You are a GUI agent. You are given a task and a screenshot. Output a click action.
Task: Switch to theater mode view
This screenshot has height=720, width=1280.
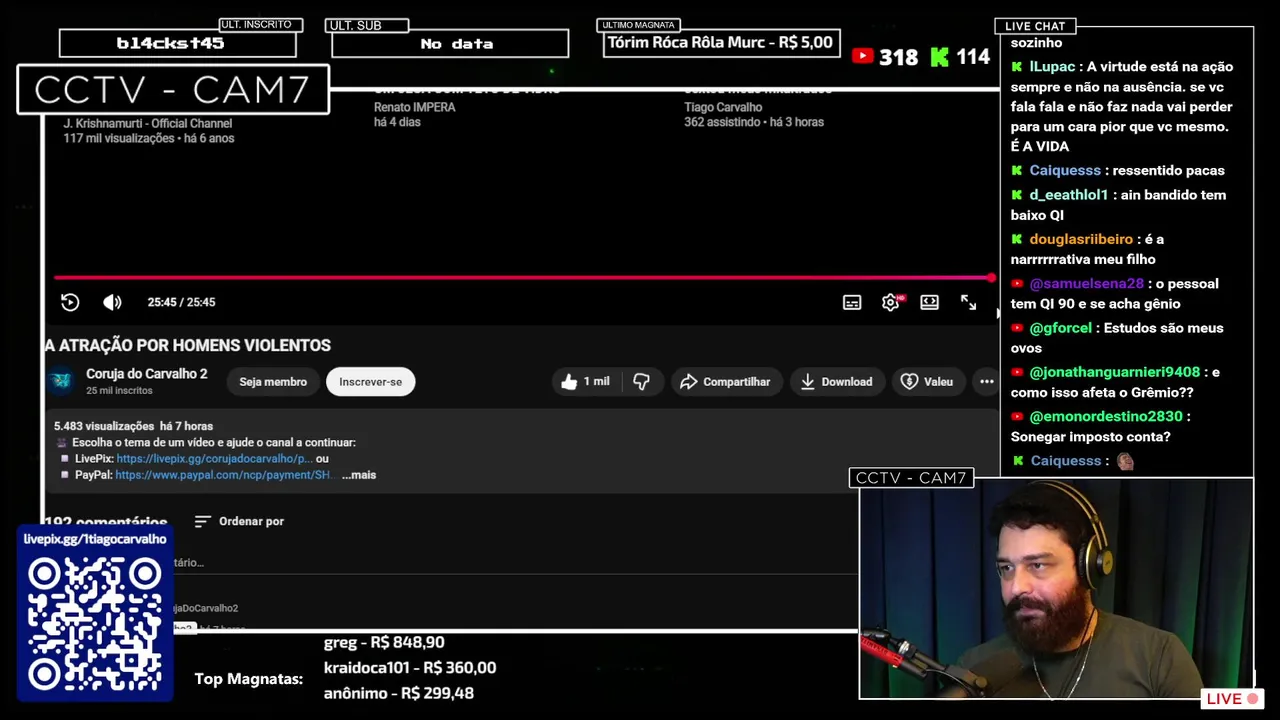[930, 302]
